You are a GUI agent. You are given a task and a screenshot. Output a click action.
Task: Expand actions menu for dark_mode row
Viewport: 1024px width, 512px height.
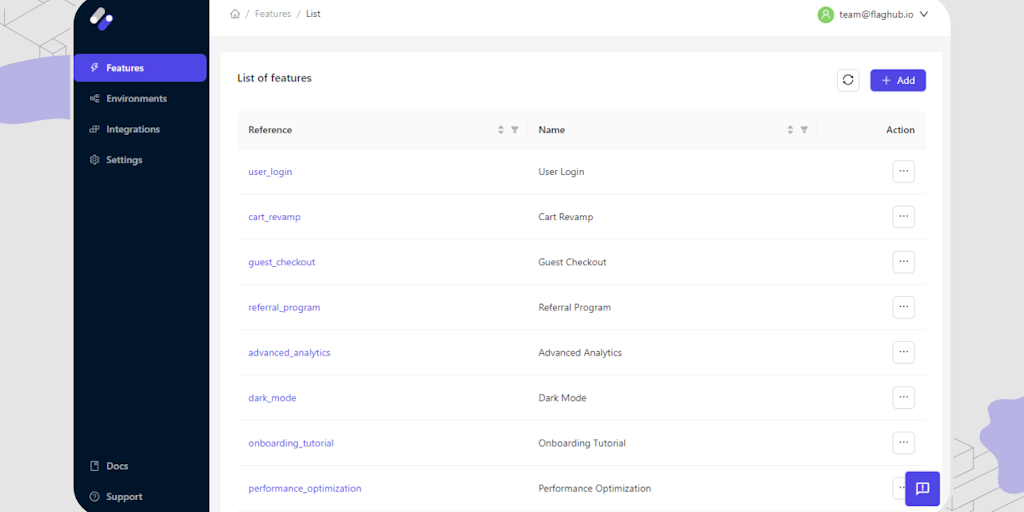coord(903,397)
